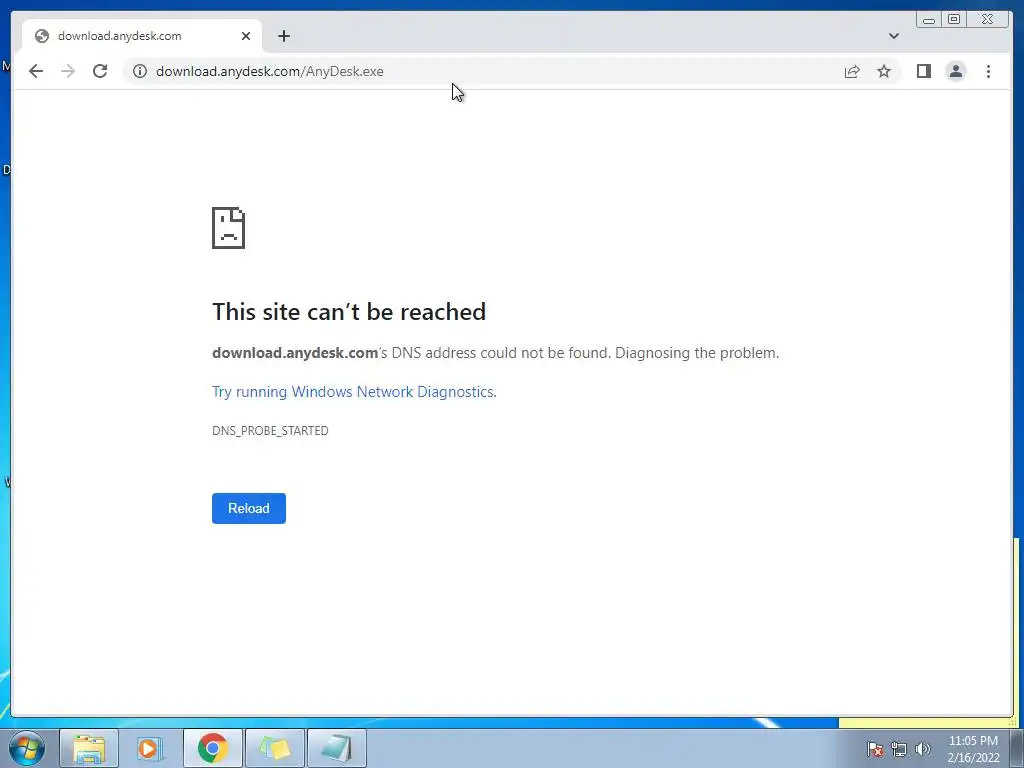1024x768 pixels.
Task: Expand the tab search chevron
Action: (x=893, y=36)
